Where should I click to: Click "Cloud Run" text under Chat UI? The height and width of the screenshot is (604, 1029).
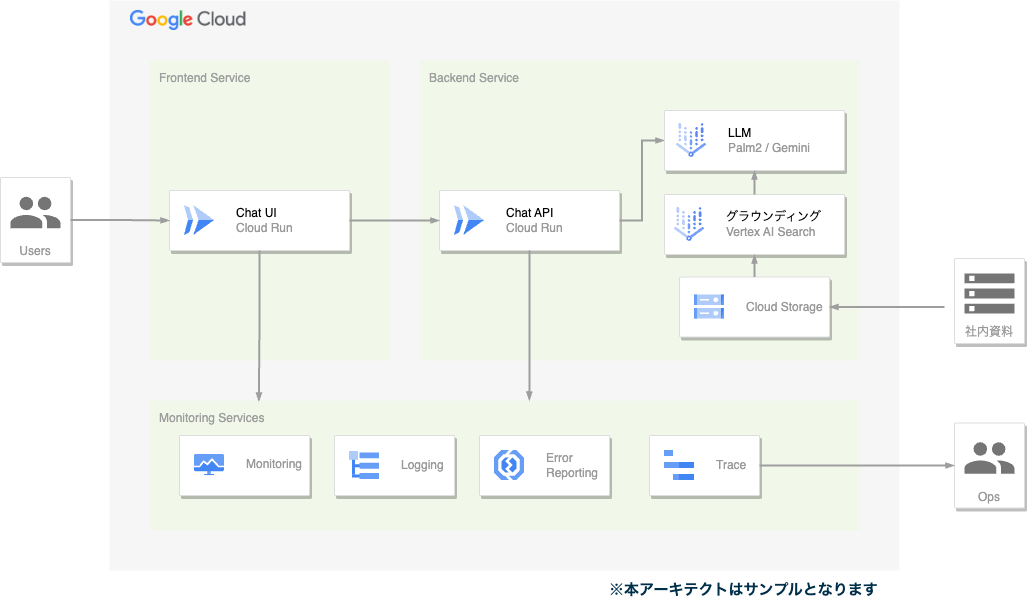[x=264, y=228]
